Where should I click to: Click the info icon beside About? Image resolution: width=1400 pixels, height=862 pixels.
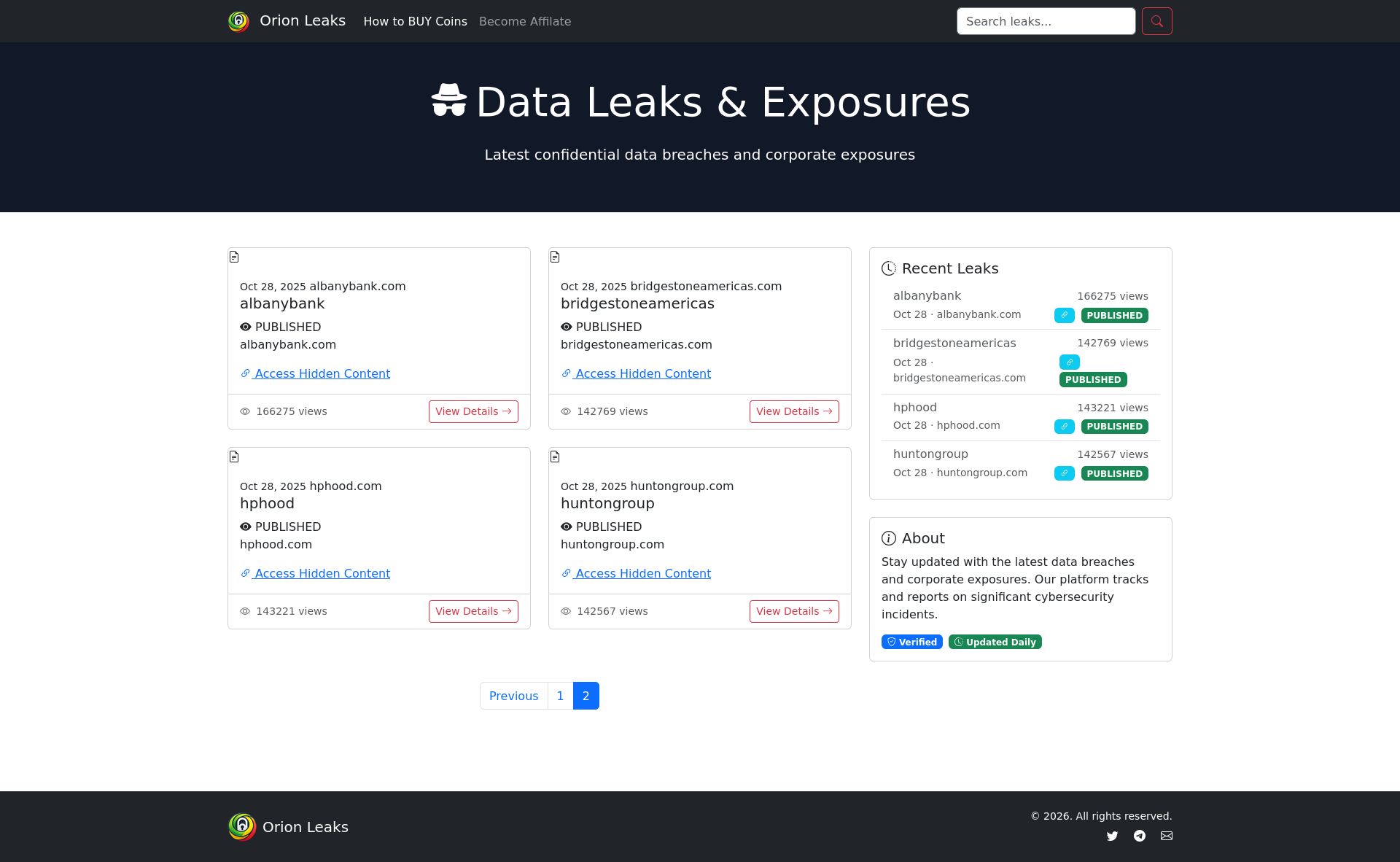tap(889, 538)
